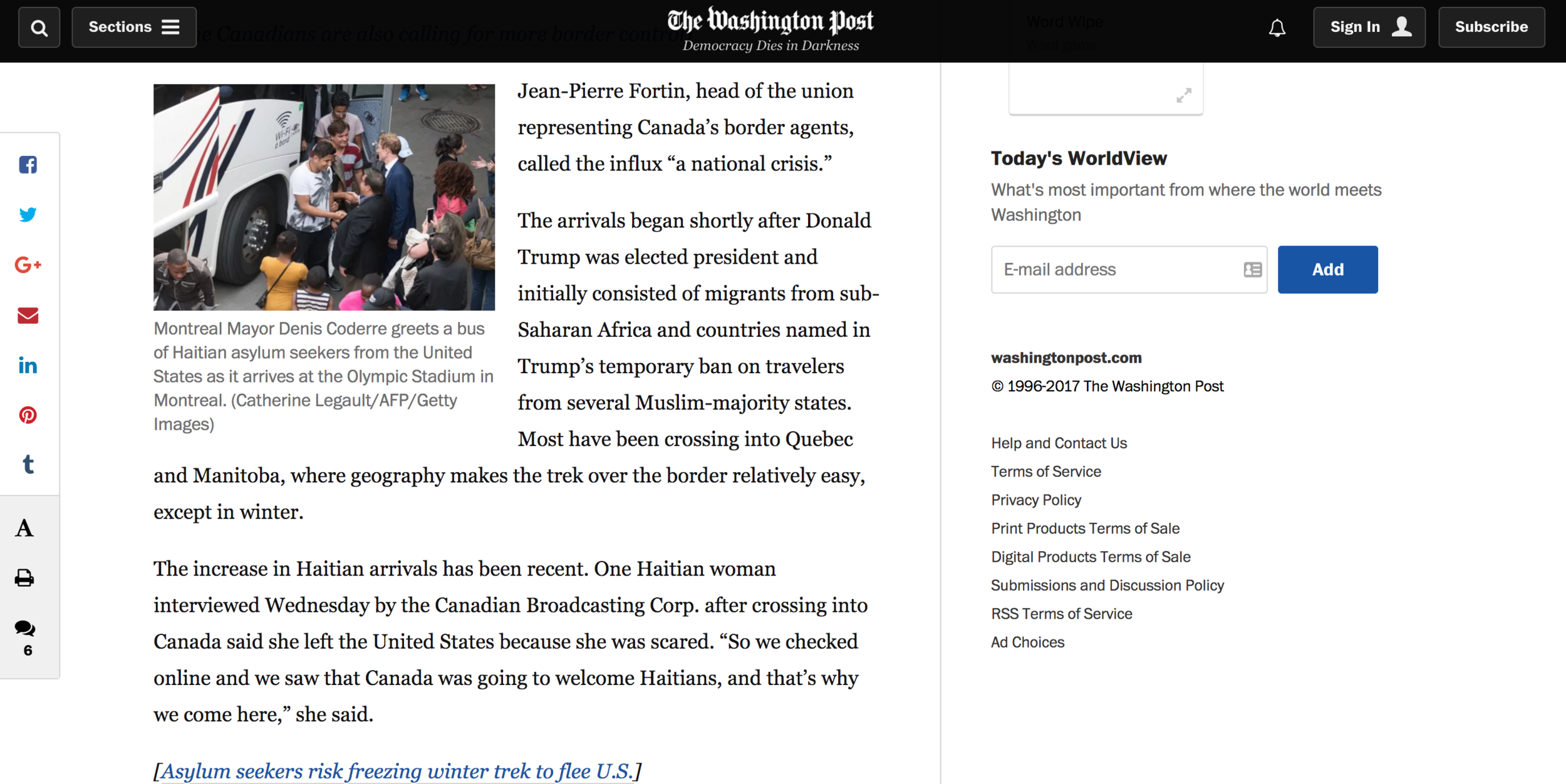1566x784 pixels.
Task: Share article on Google Plus
Action: (x=28, y=265)
